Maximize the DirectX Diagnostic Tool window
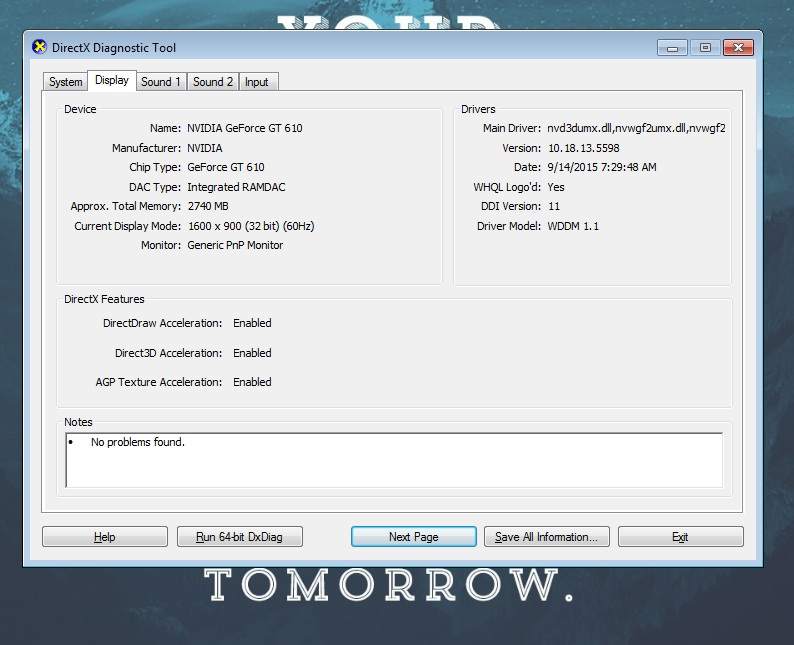The width and height of the screenshot is (794, 645). (705, 47)
